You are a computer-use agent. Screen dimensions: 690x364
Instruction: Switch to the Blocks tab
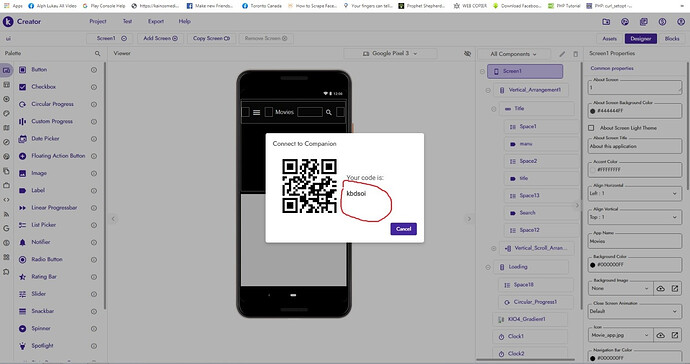[672, 39]
